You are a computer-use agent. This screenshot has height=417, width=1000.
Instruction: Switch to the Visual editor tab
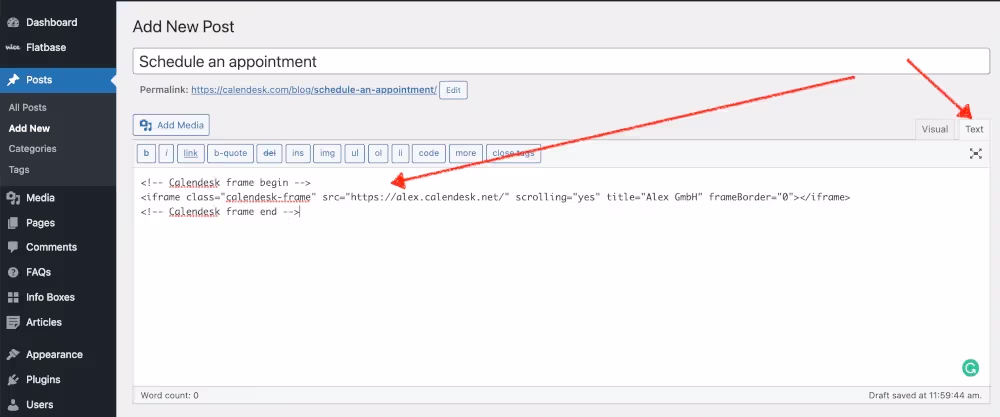click(x=934, y=129)
